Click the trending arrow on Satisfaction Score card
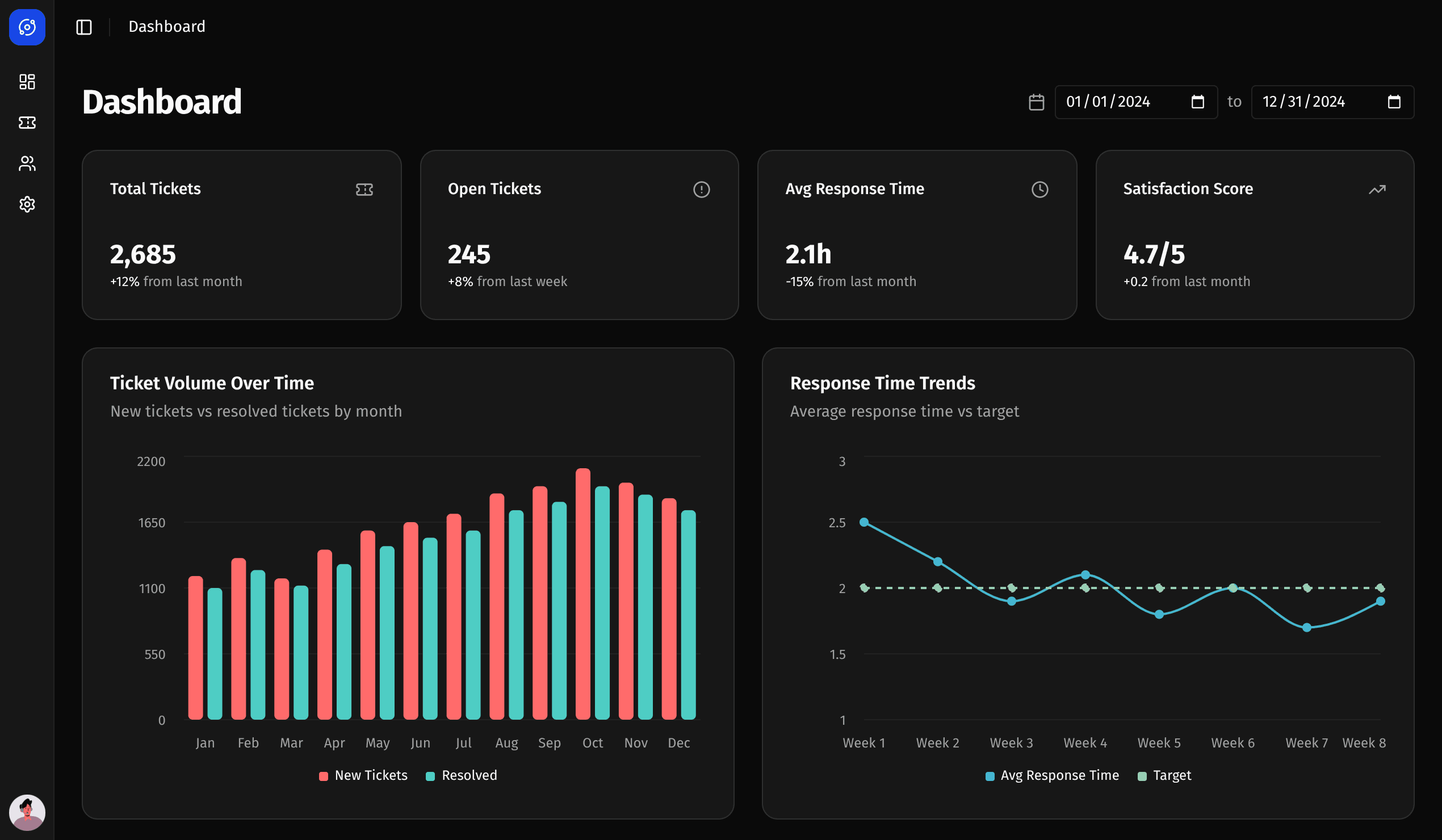The height and width of the screenshot is (840, 1442). (1377, 189)
